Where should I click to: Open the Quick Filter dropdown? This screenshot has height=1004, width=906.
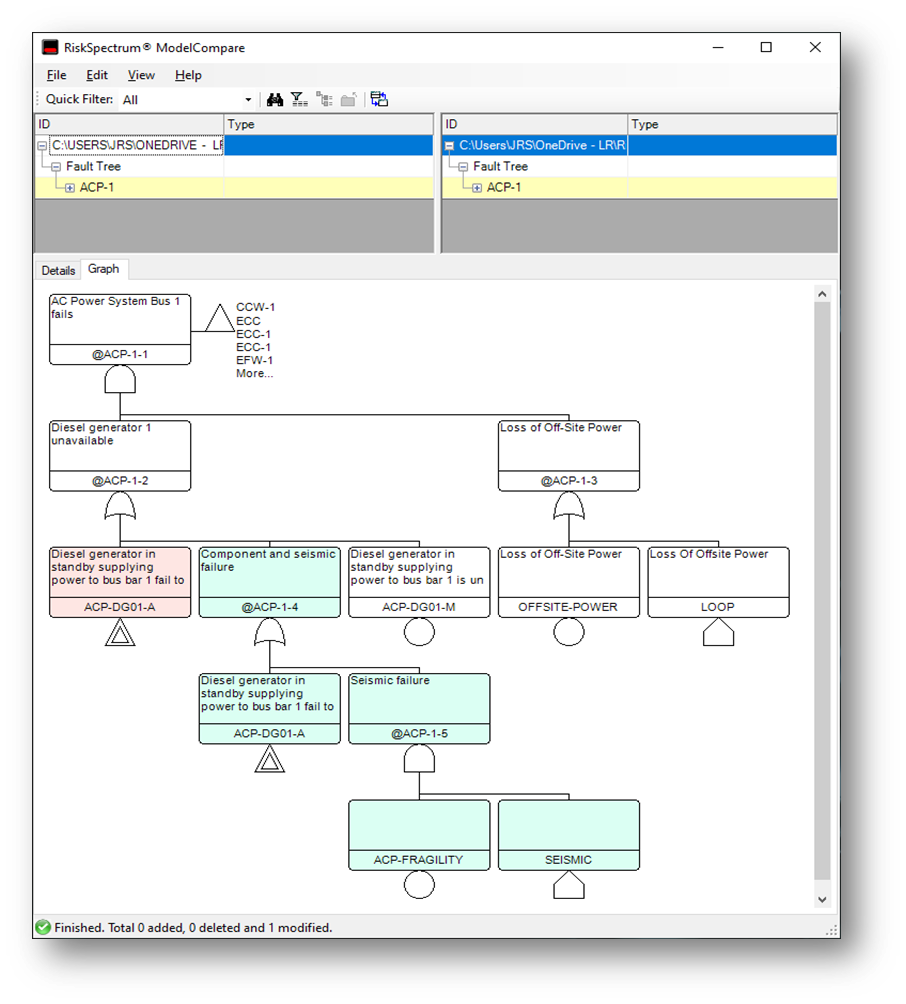[248, 100]
